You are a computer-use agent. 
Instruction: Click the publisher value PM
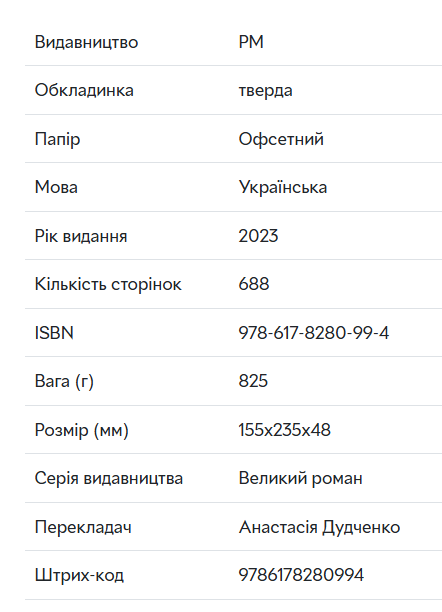(x=251, y=42)
